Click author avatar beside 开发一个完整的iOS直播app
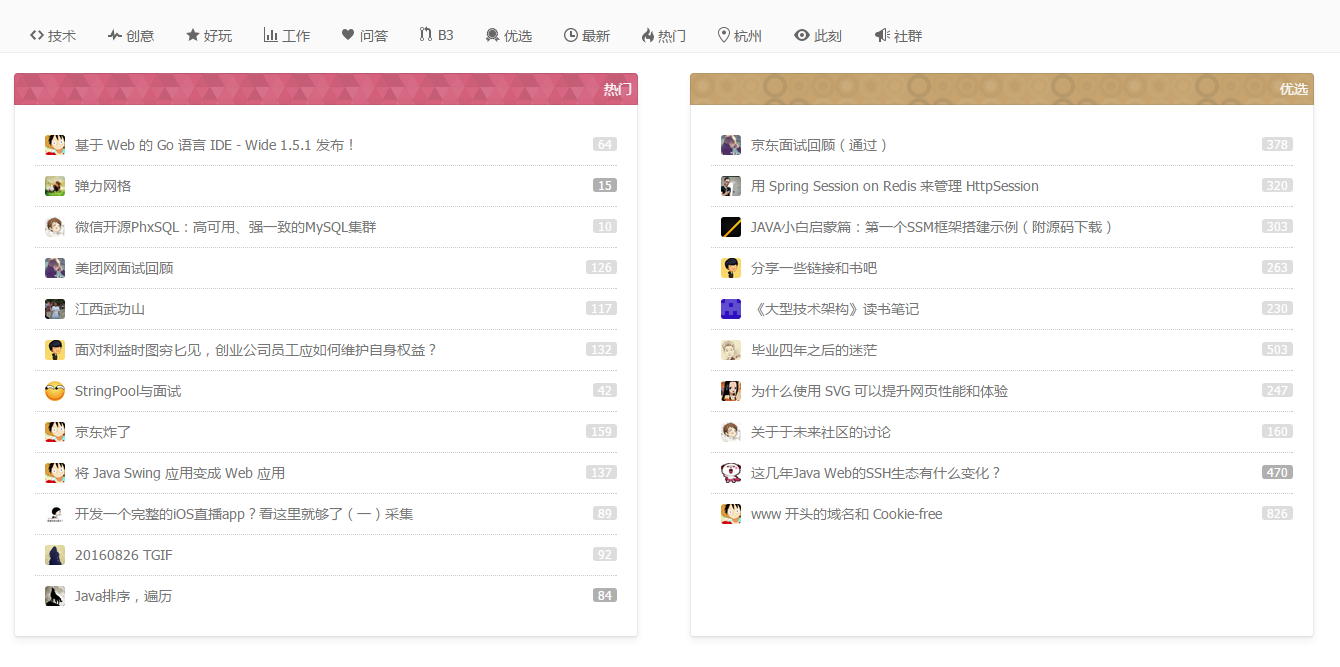Screen dimensions: 1340x667 (55, 514)
